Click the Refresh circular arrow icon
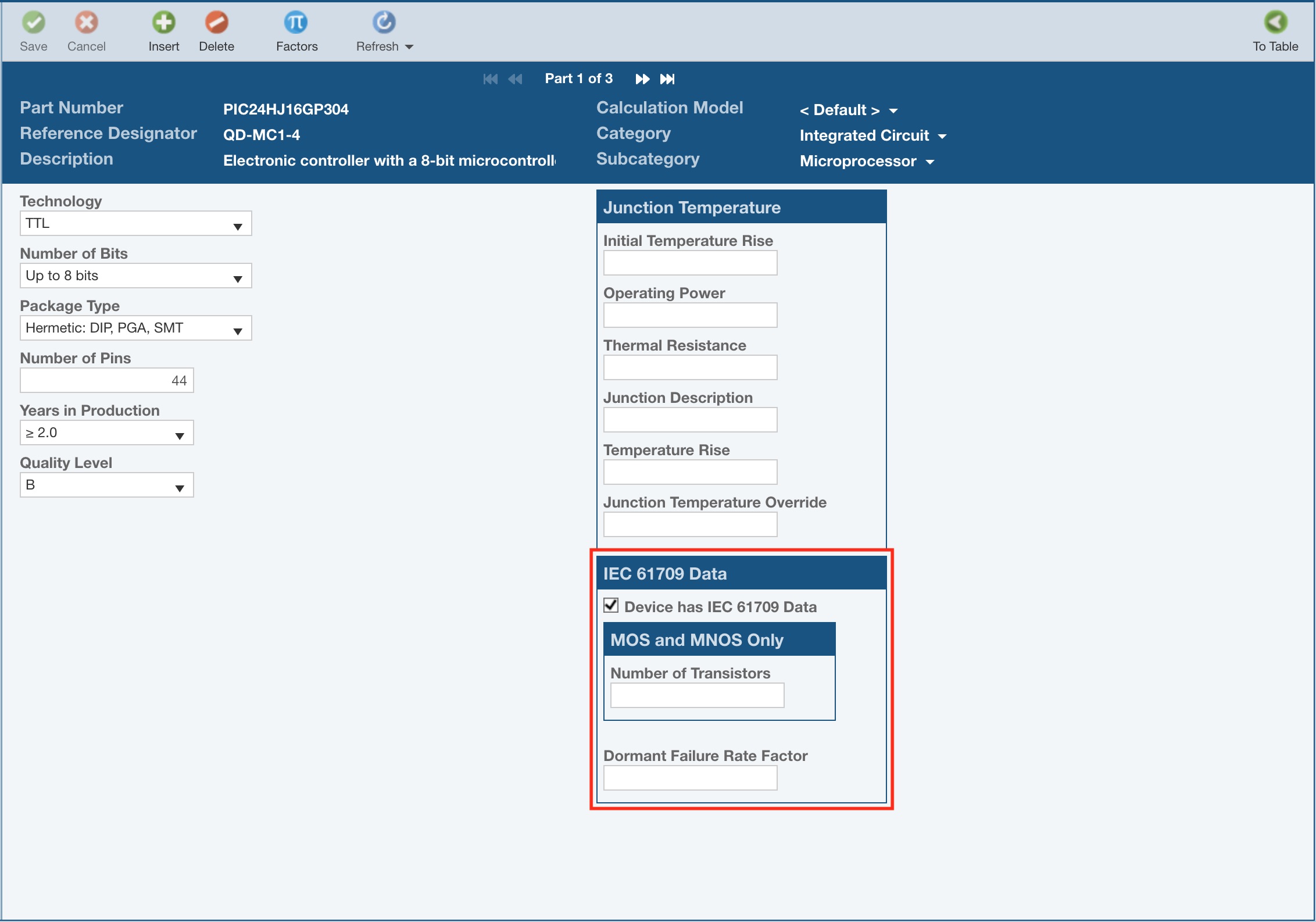This screenshot has height=922, width=1316. click(x=383, y=23)
